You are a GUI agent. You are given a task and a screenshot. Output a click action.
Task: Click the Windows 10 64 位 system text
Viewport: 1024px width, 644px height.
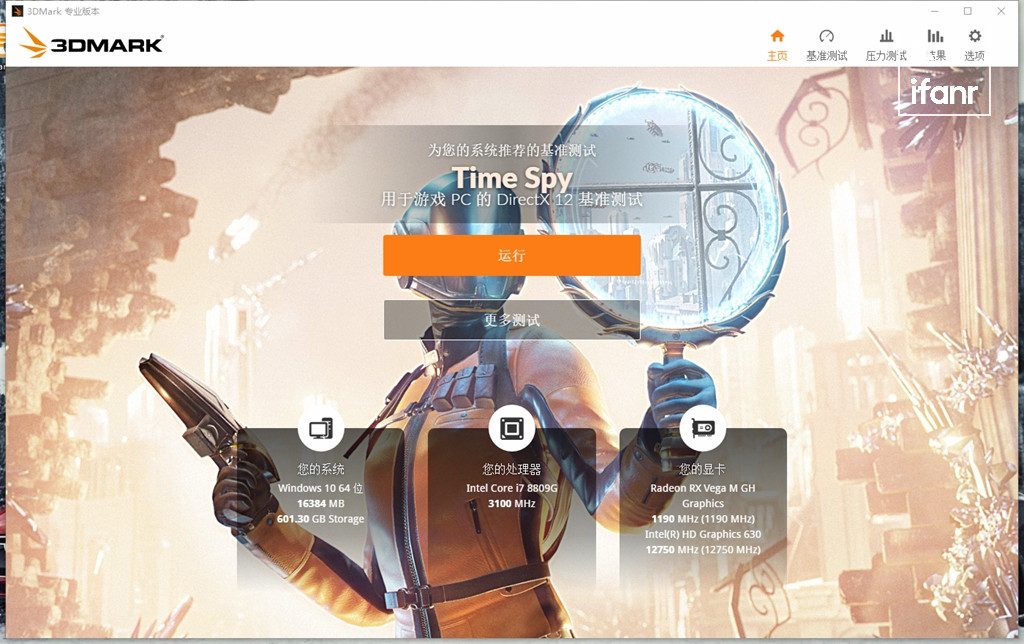click(320, 488)
